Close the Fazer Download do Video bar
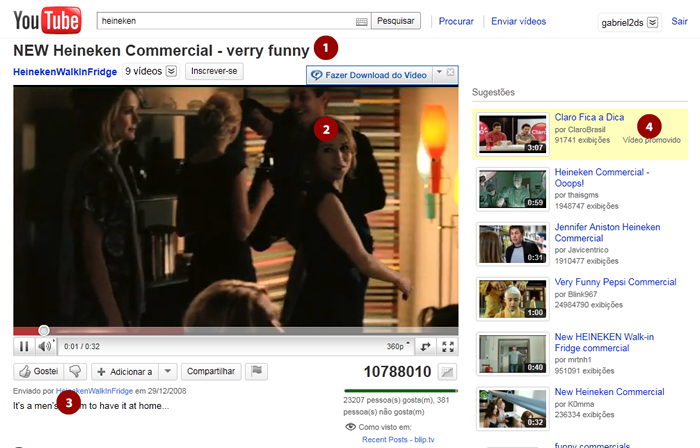 [450, 72]
